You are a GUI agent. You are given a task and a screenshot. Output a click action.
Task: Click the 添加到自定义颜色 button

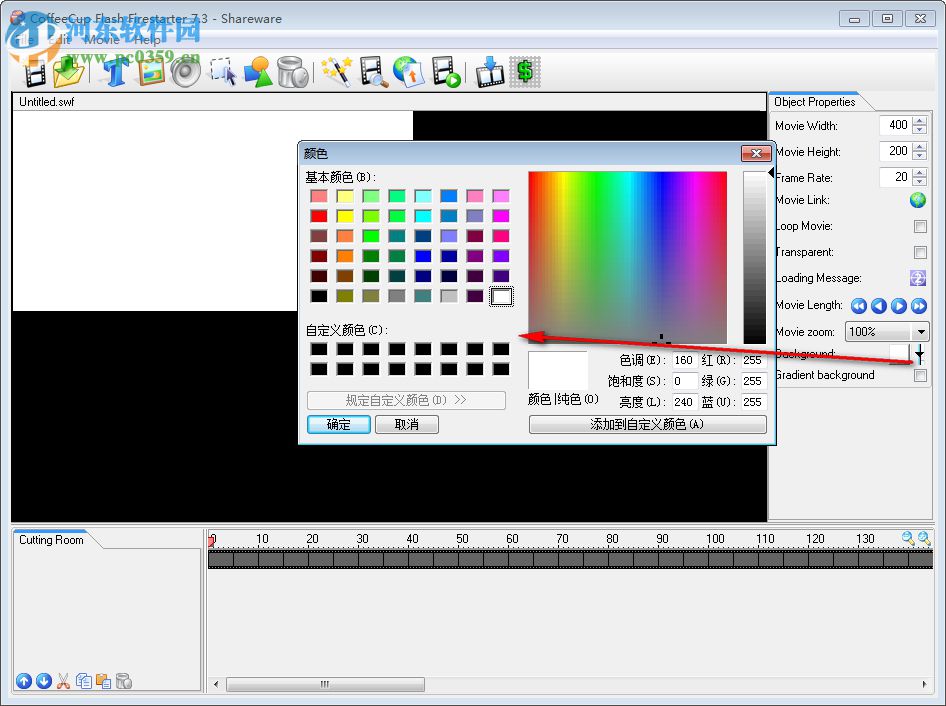coord(647,424)
